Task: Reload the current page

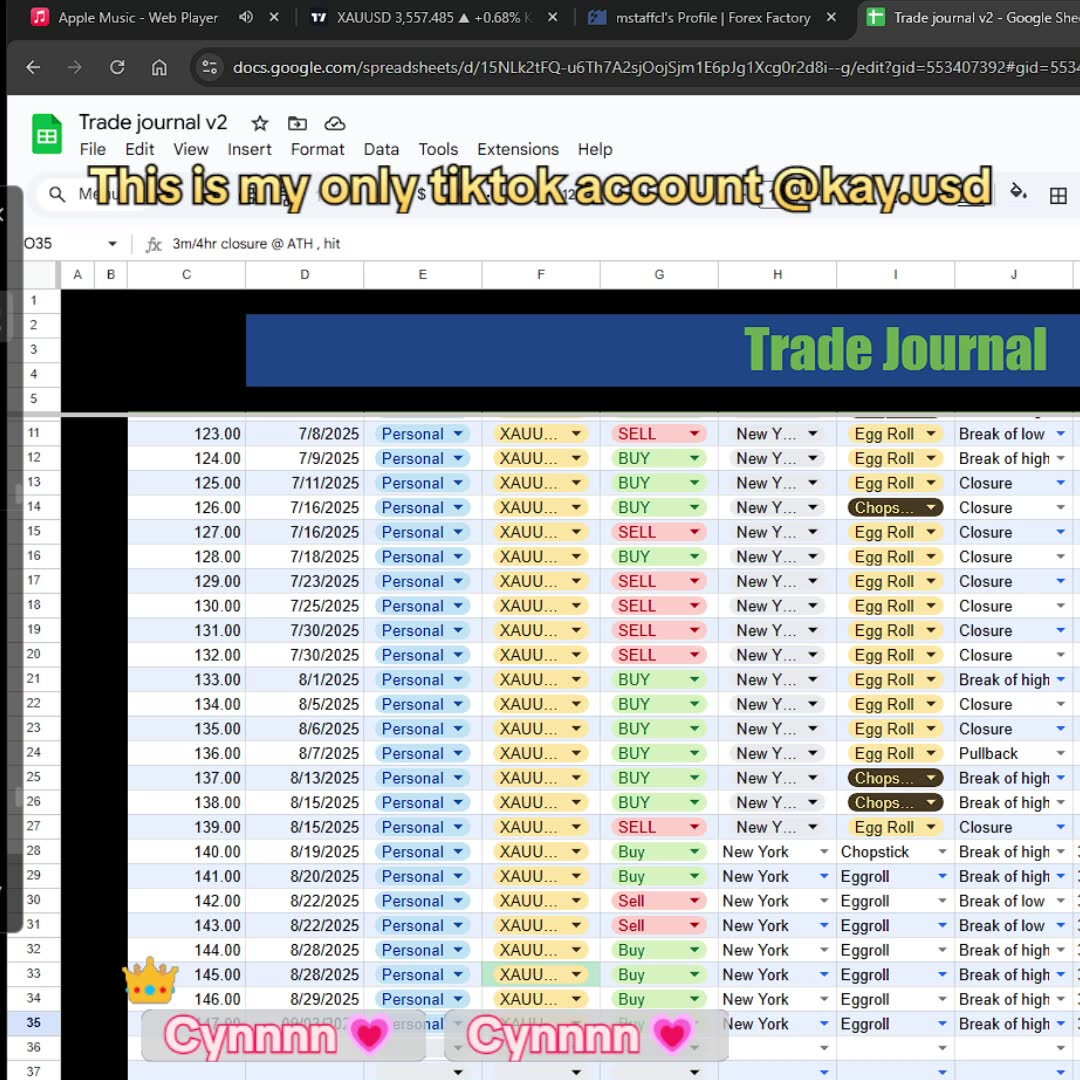Action: click(117, 68)
